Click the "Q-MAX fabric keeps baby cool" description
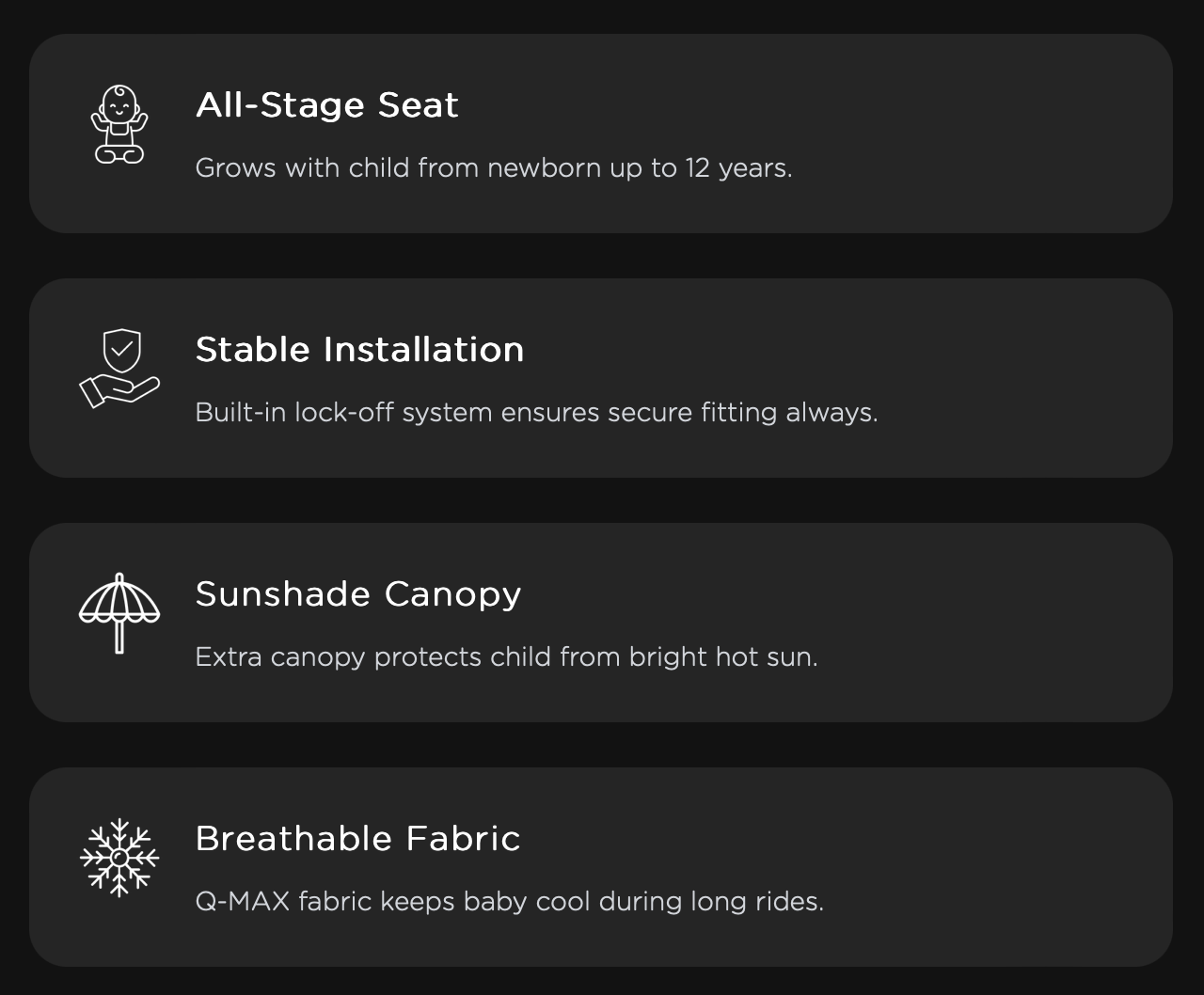Viewport: 1204px width, 995px height. click(x=509, y=902)
